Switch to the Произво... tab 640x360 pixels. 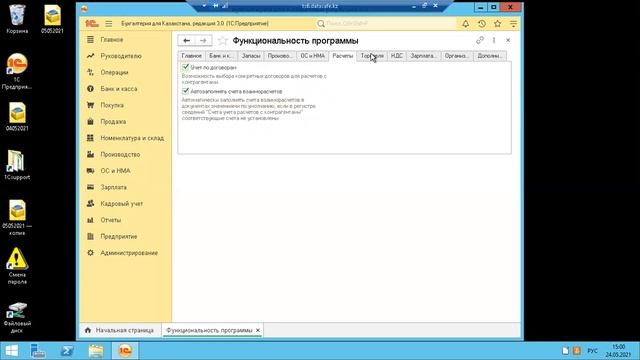point(280,56)
